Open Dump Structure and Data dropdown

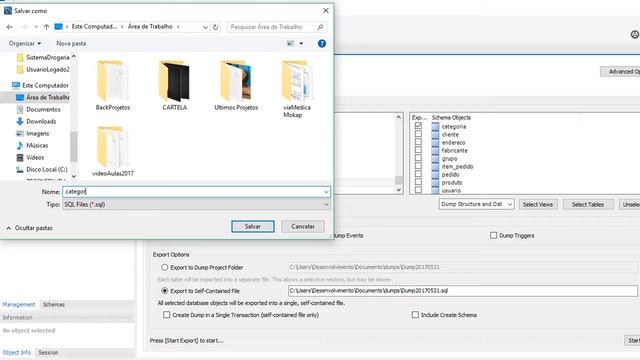pos(476,204)
